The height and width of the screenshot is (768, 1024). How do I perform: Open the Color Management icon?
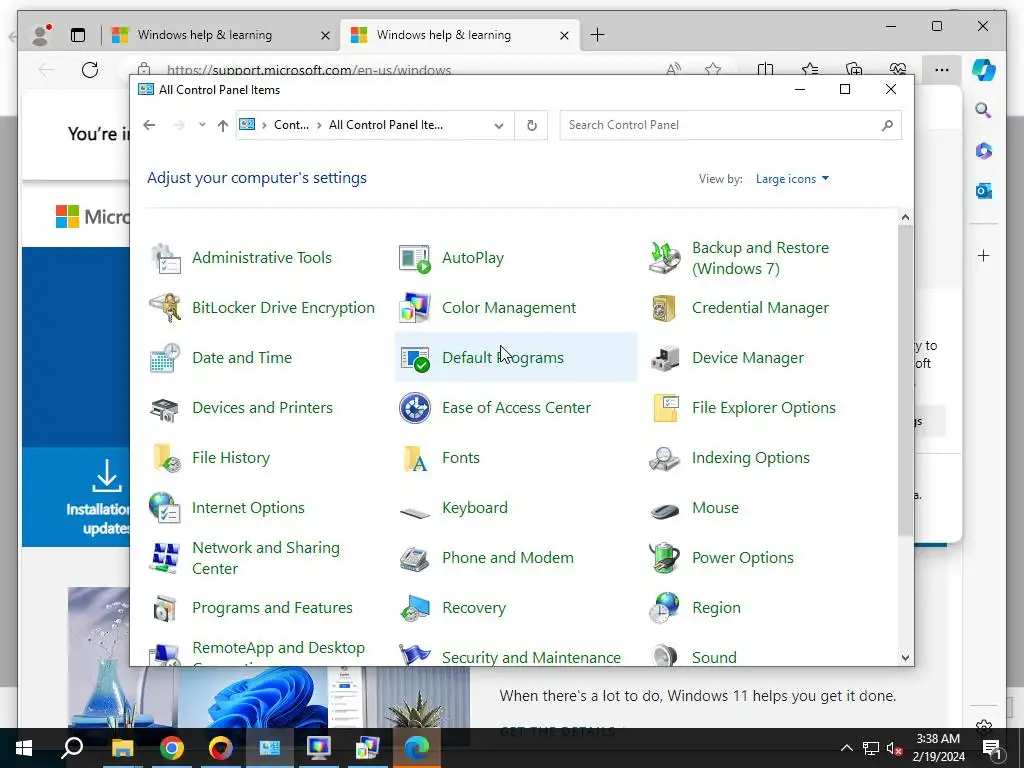[415, 308]
